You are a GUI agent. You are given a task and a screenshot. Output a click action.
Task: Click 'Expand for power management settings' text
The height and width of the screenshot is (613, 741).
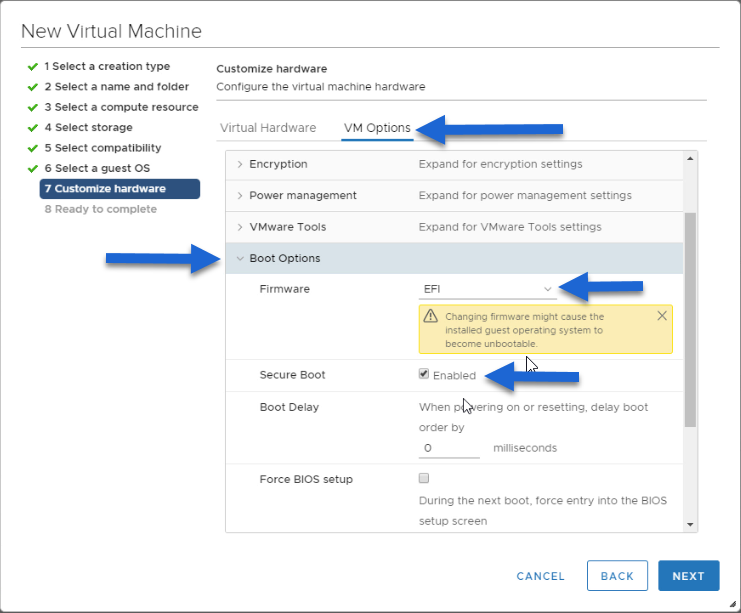point(525,195)
